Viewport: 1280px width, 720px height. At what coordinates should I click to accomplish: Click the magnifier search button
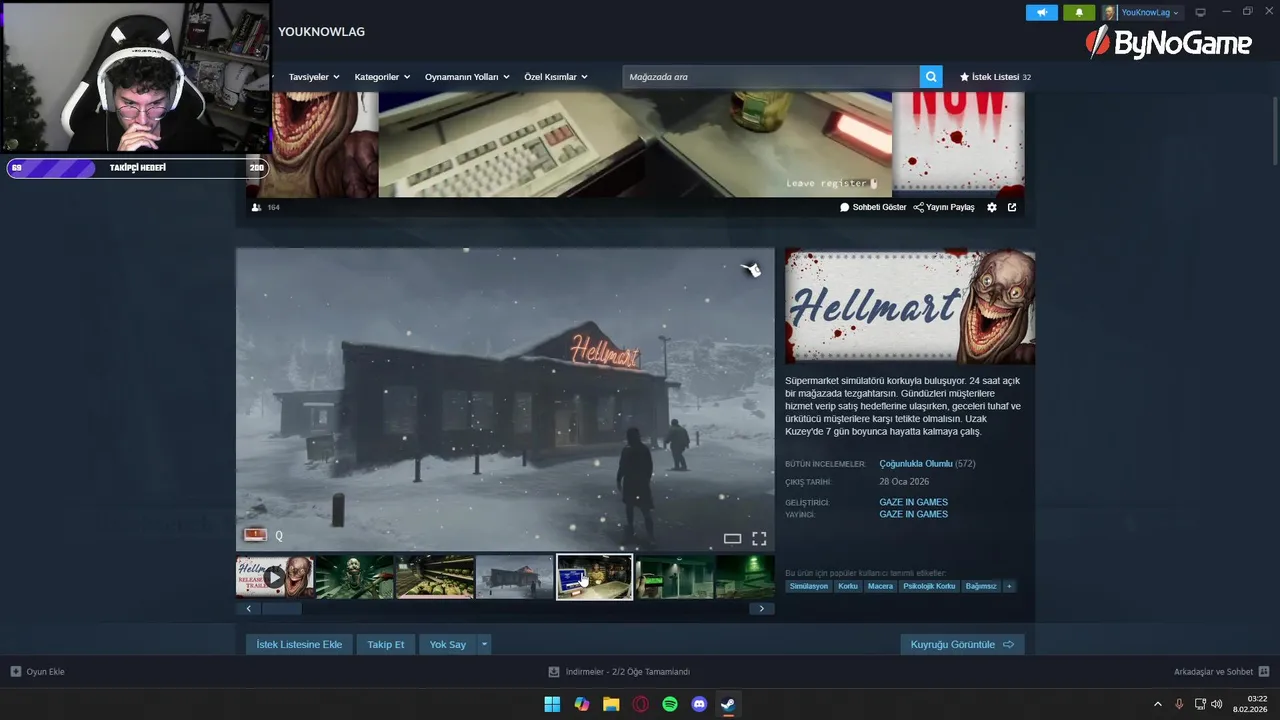click(931, 77)
